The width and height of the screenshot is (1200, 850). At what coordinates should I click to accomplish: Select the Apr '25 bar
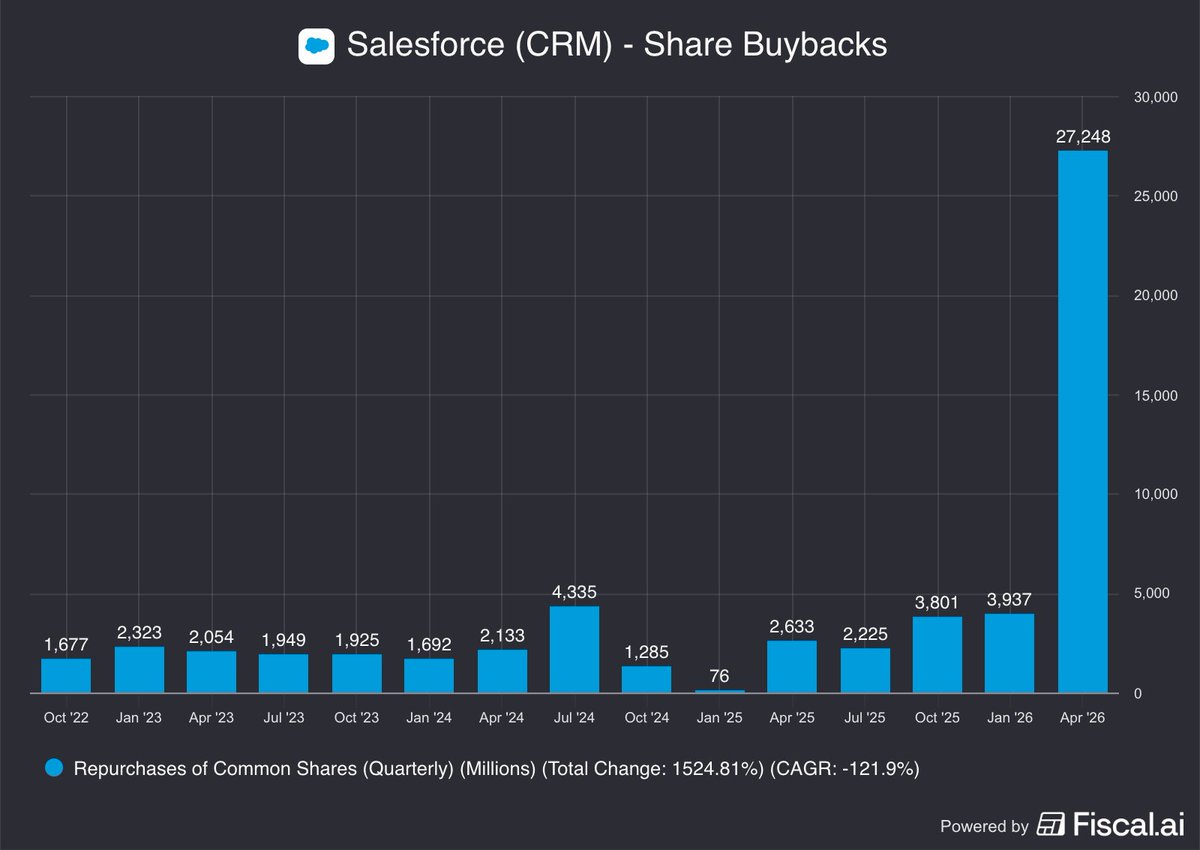coord(792,667)
